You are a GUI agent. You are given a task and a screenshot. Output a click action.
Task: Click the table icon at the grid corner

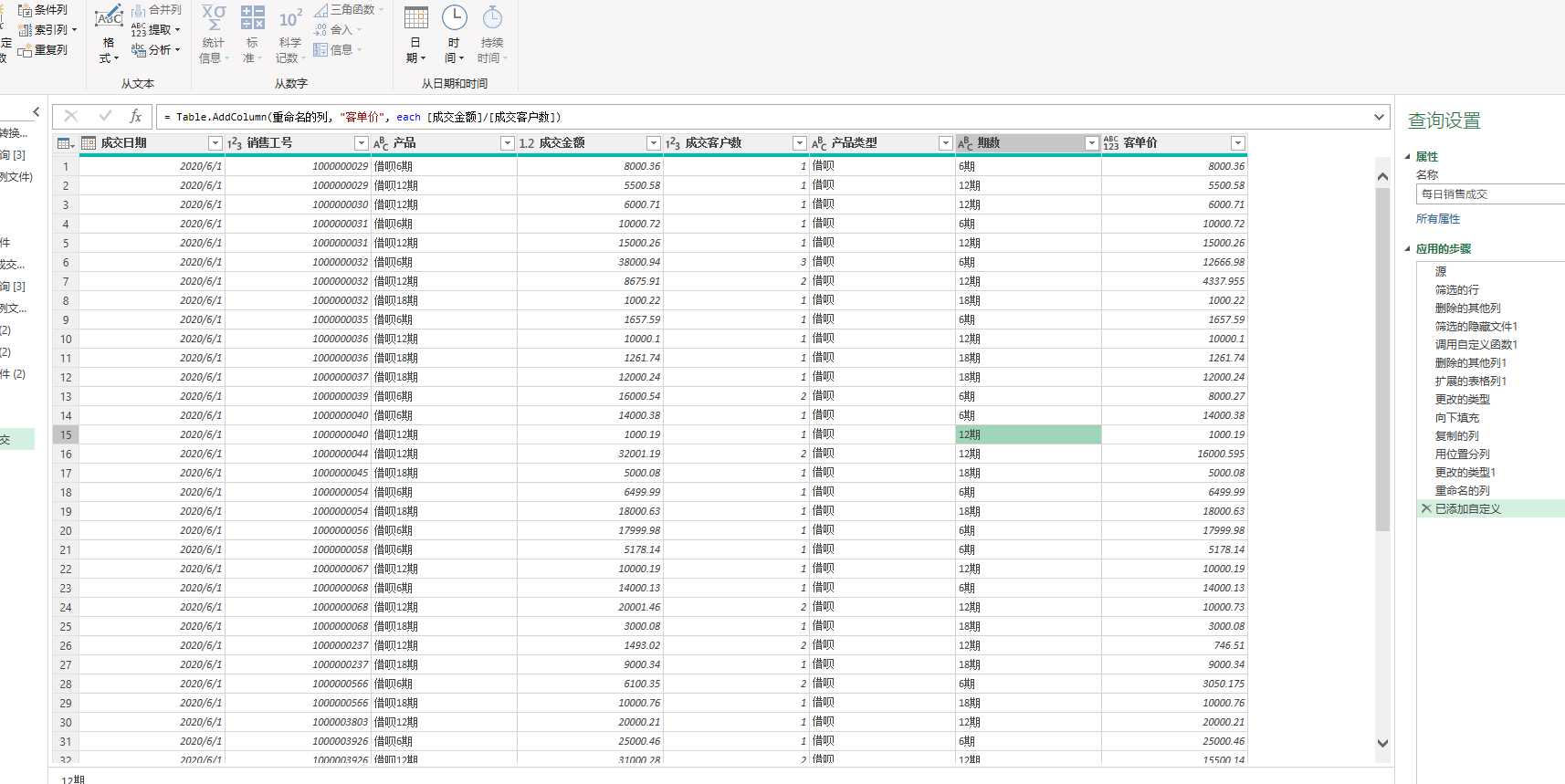[66, 143]
